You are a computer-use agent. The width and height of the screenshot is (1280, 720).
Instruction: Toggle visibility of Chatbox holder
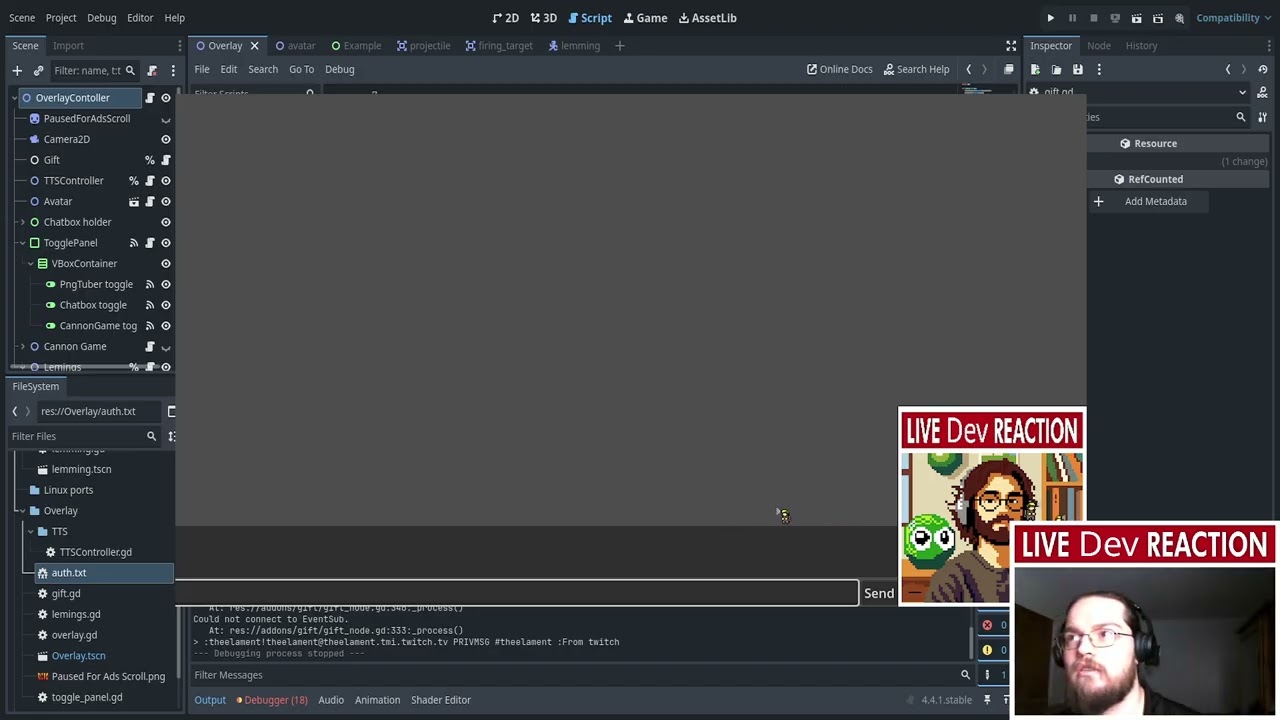(x=166, y=222)
